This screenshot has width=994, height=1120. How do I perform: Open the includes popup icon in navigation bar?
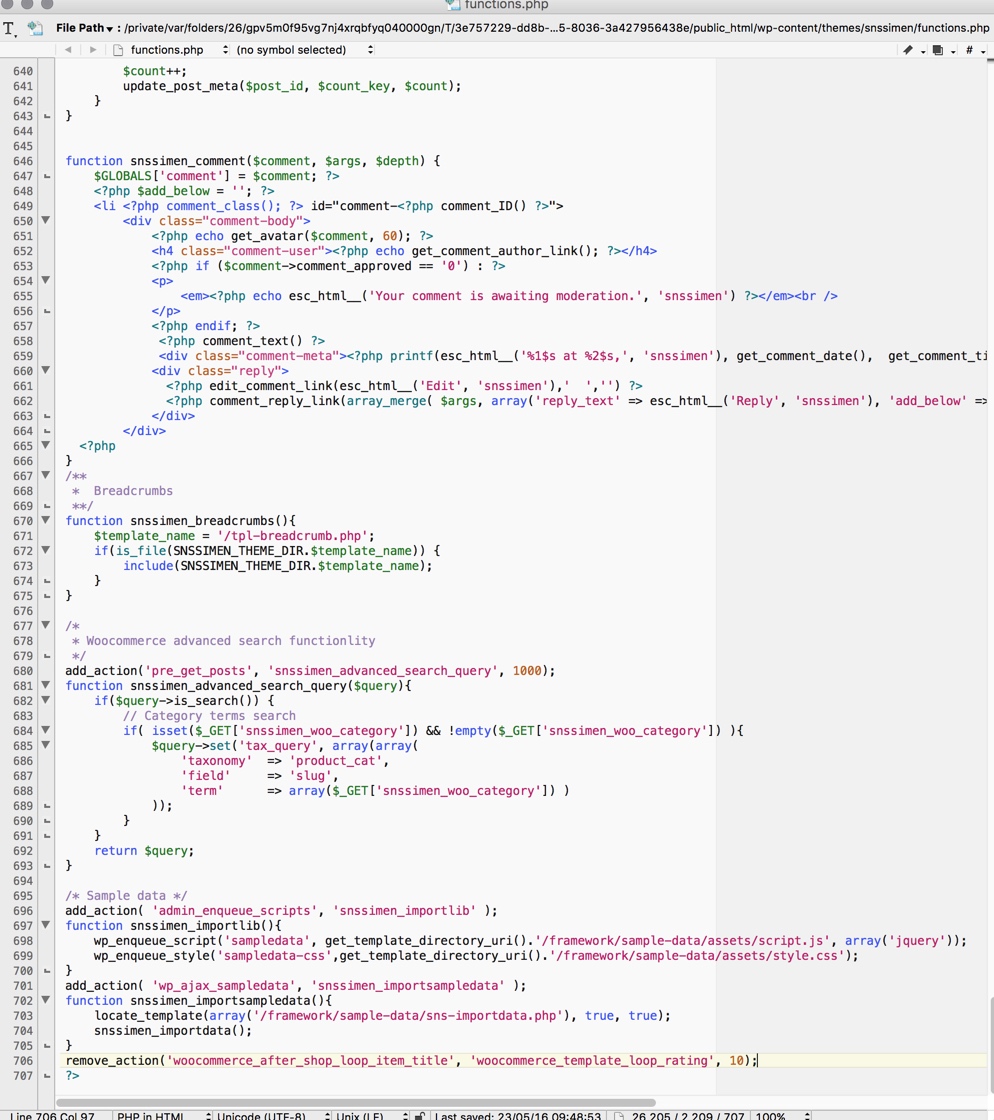(x=940, y=50)
